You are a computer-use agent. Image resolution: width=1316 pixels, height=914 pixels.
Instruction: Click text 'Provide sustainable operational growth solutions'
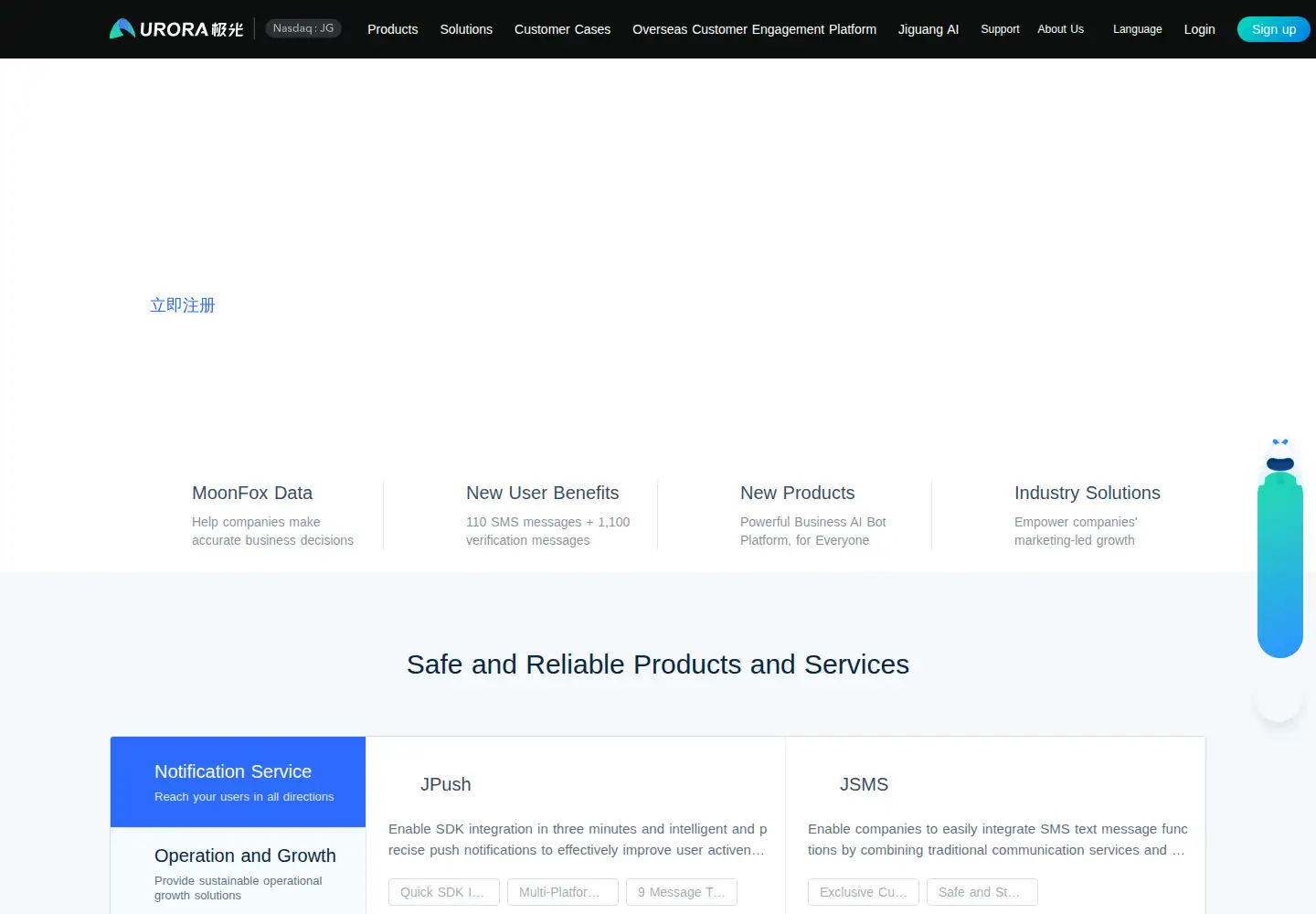tap(239, 888)
